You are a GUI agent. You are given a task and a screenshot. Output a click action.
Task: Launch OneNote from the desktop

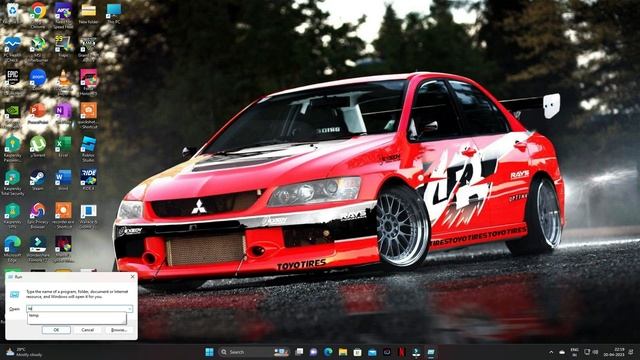(x=63, y=113)
